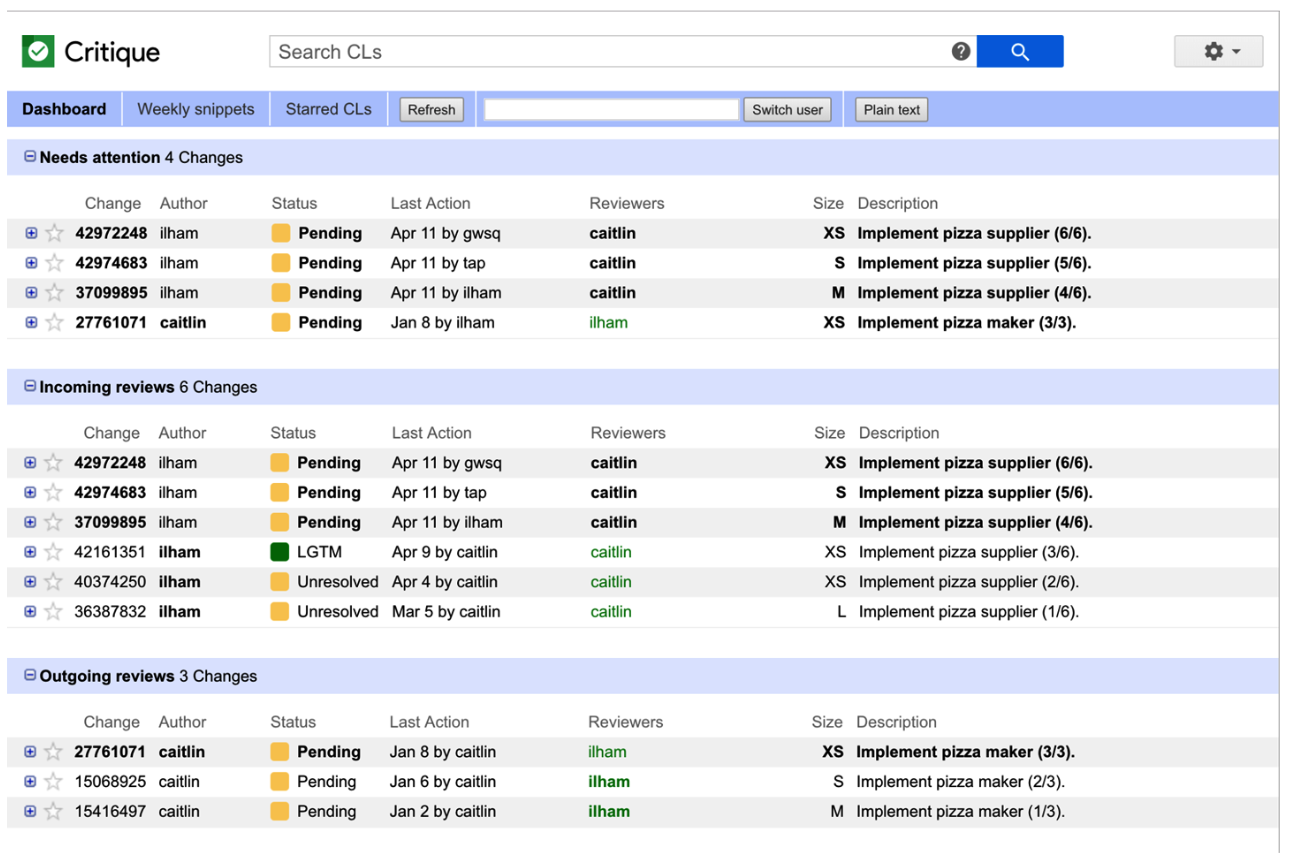Viewport: 1297px width, 868px height.
Task: Open the gear settings dropdown
Action: tap(1218, 51)
